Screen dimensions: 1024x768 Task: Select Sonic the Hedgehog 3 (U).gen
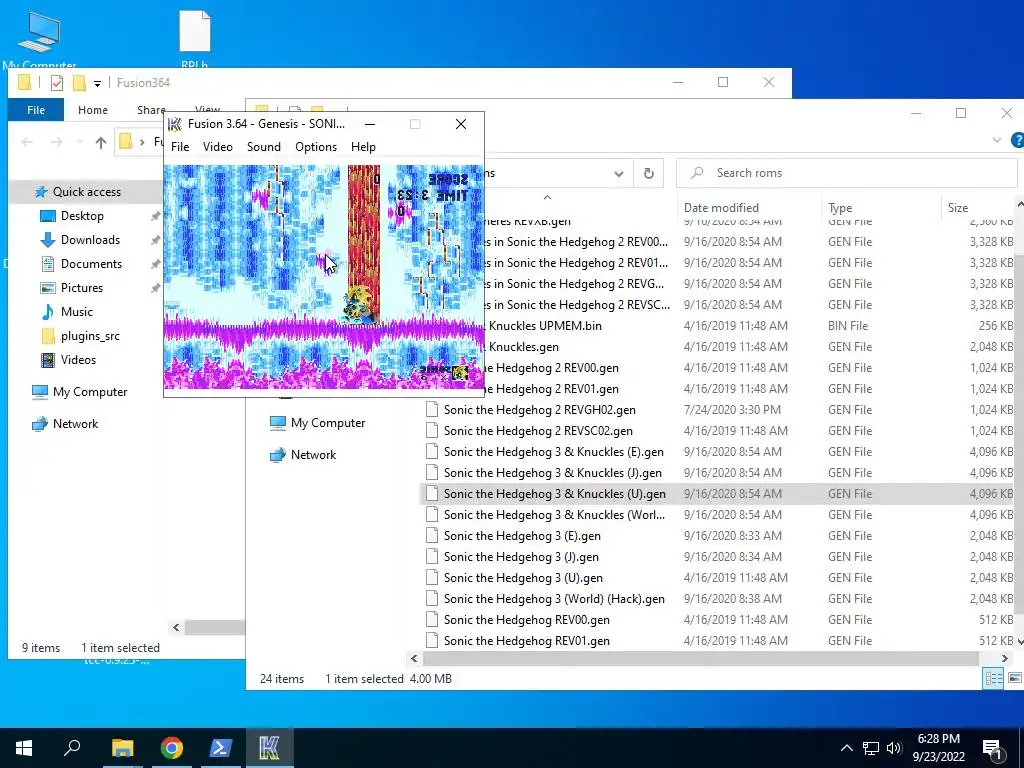click(x=718, y=578)
